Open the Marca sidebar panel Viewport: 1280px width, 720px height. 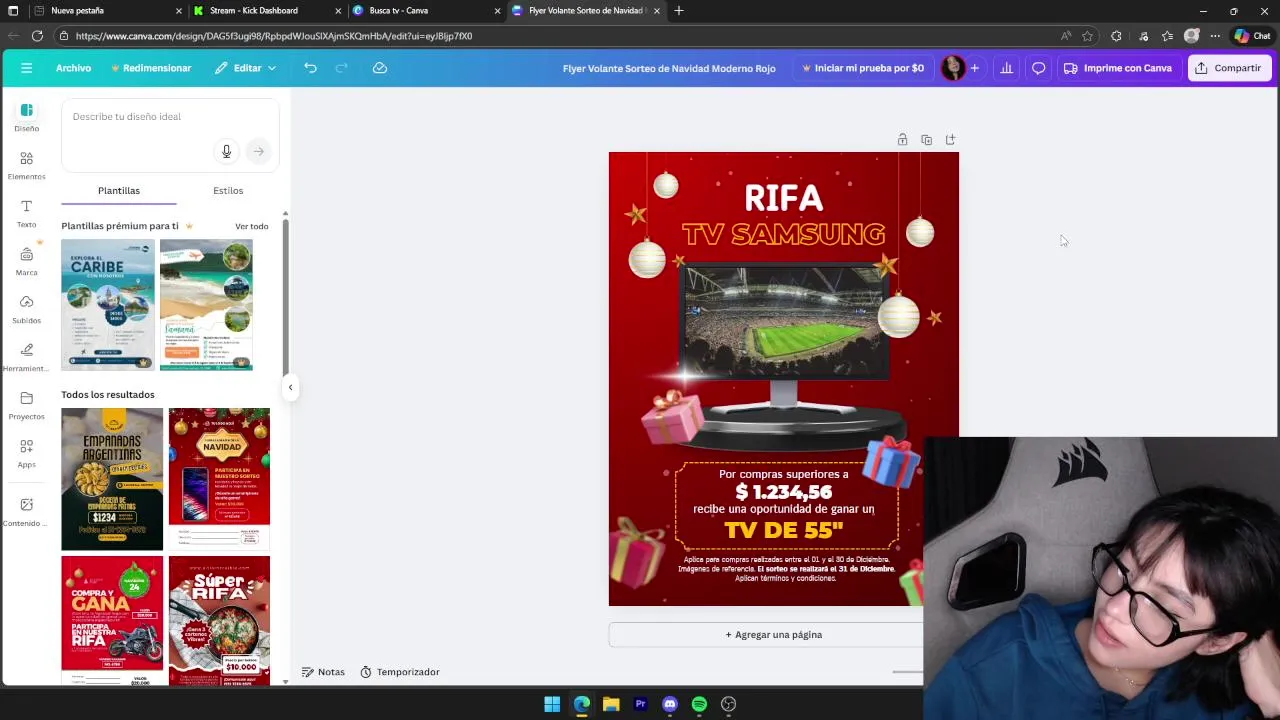26,262
